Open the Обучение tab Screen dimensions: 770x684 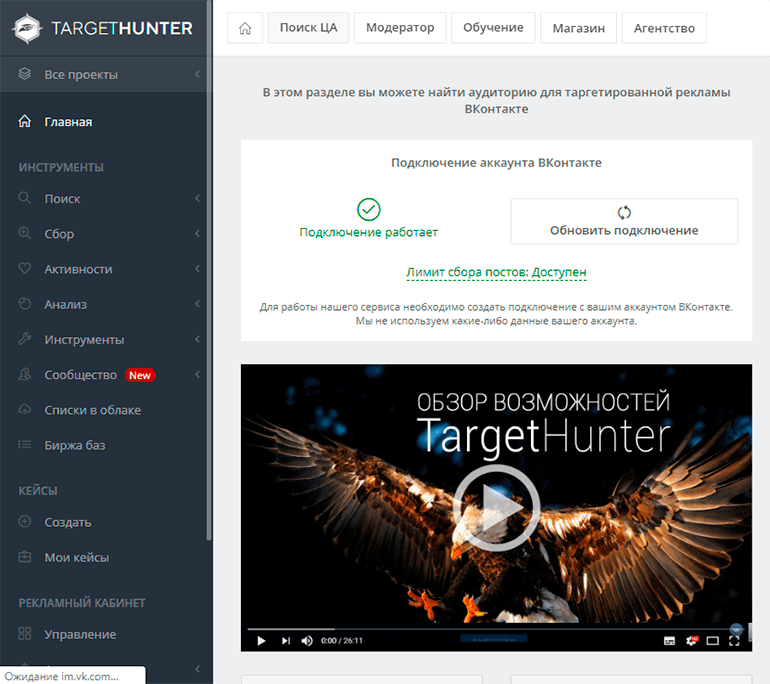(x=493, y=28)
